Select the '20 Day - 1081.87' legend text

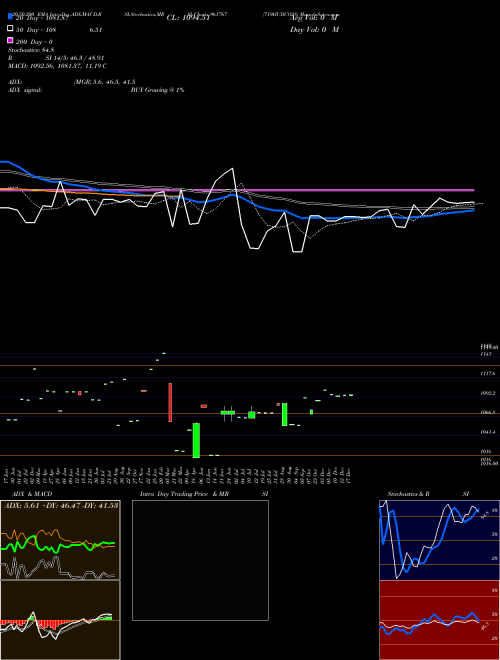click(x=42, y=18)
